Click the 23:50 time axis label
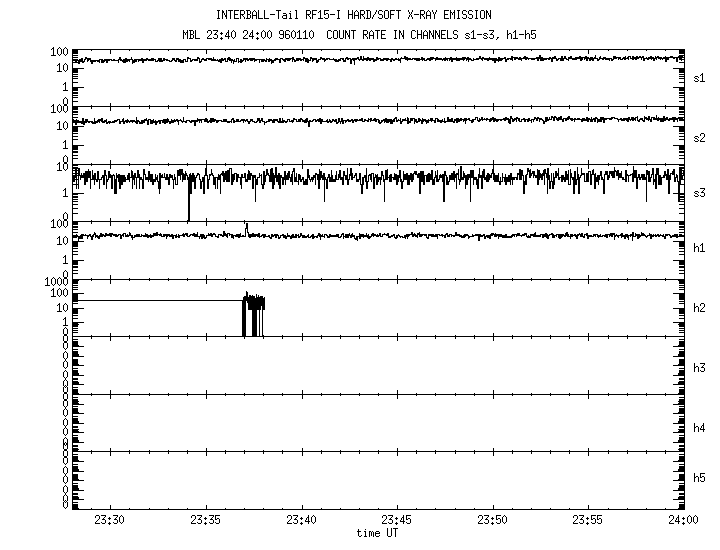Screen dimensions: 720x550 pos(493,520)
